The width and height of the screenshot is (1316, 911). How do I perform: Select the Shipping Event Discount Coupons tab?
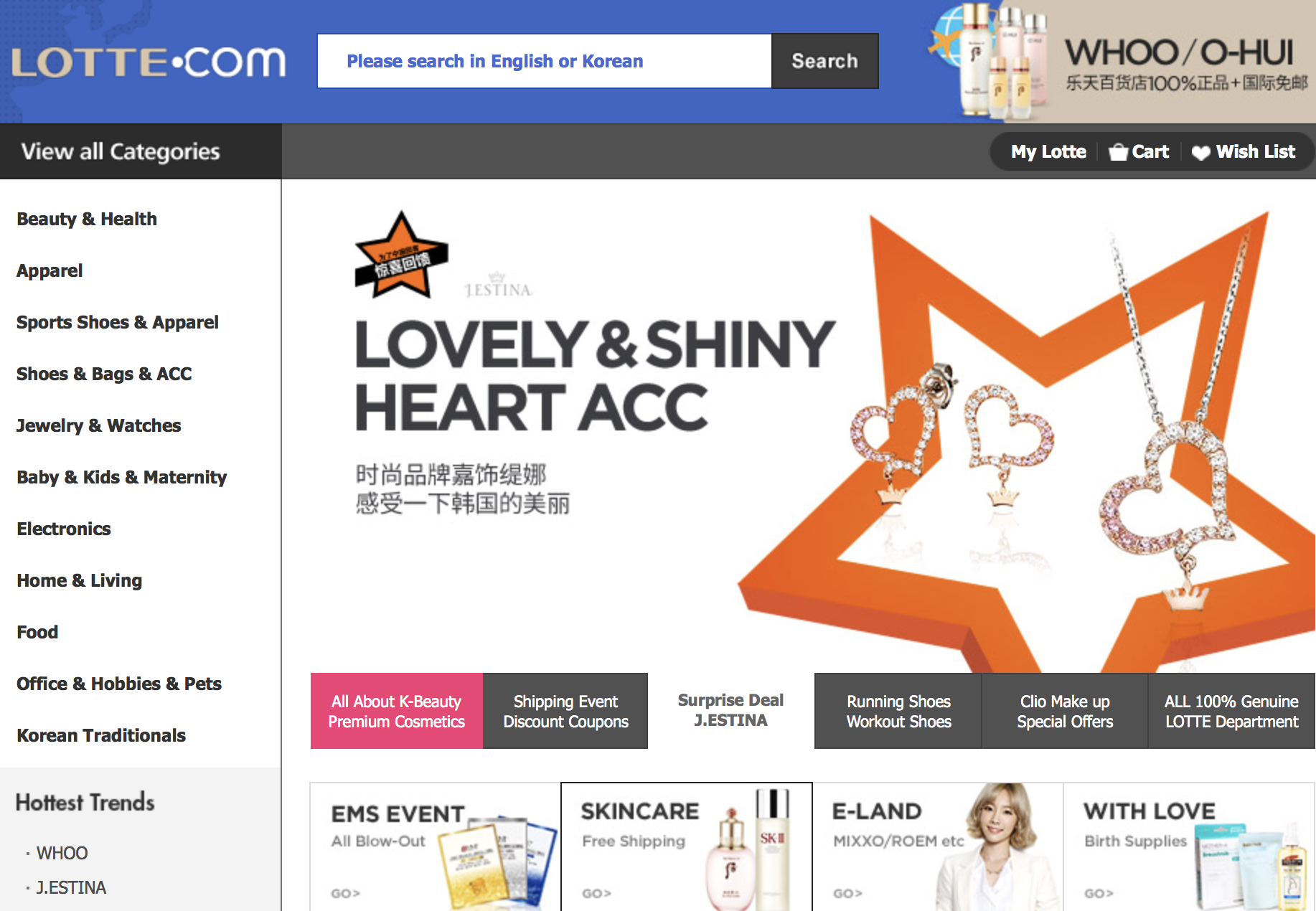565,711
